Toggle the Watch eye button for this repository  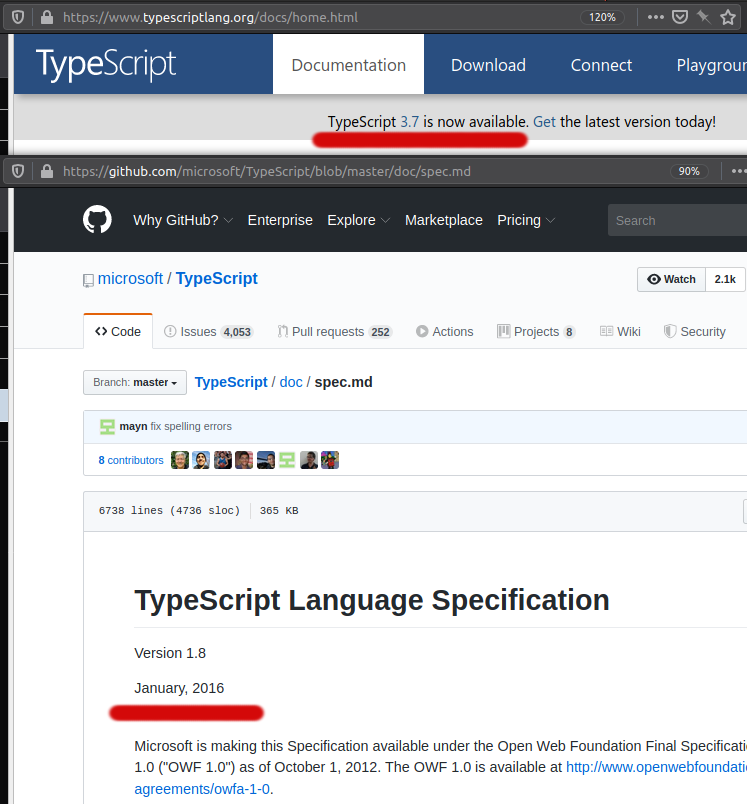pos(671,279)
